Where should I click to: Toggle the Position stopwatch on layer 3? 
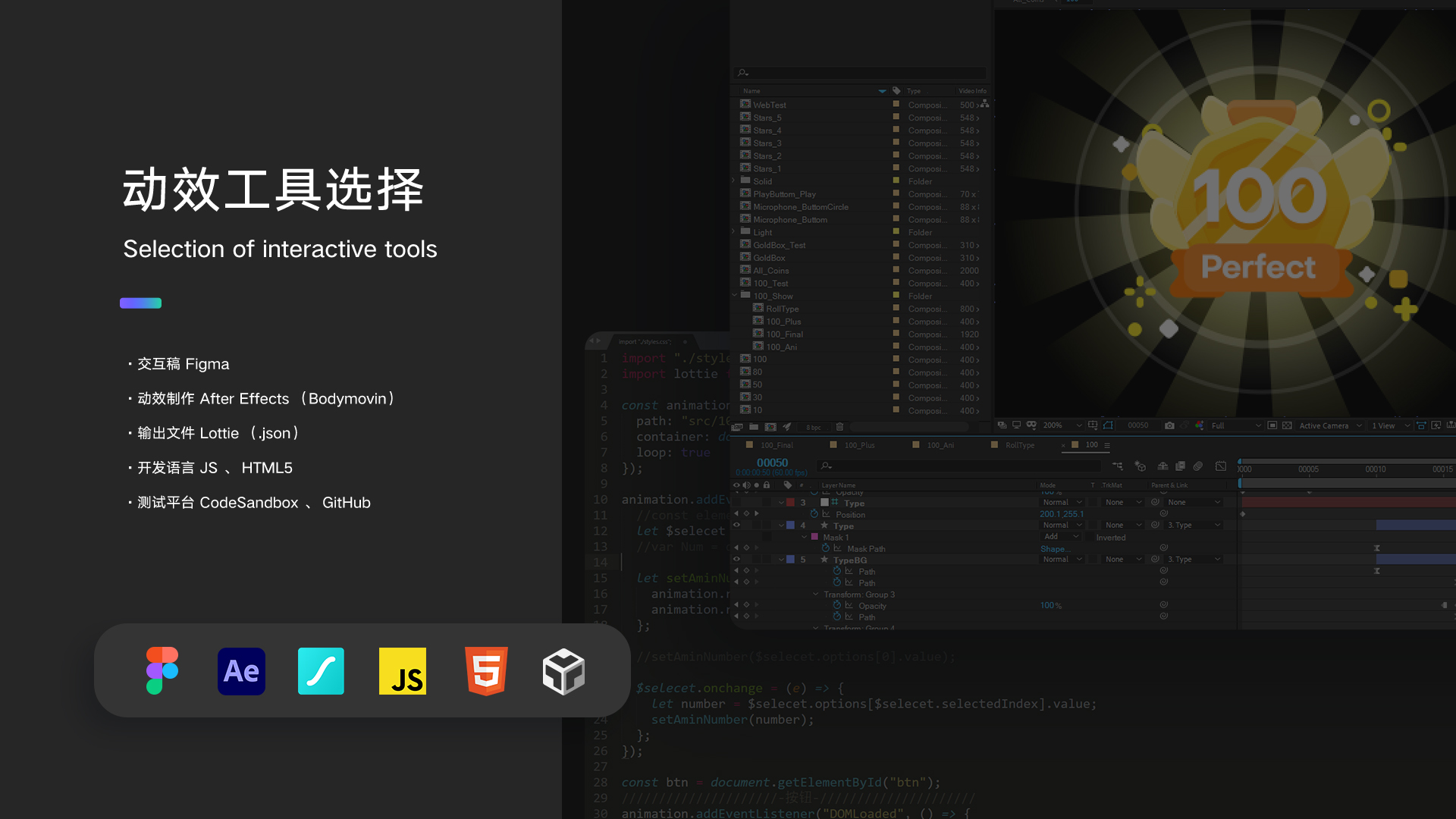pos(814,514)
